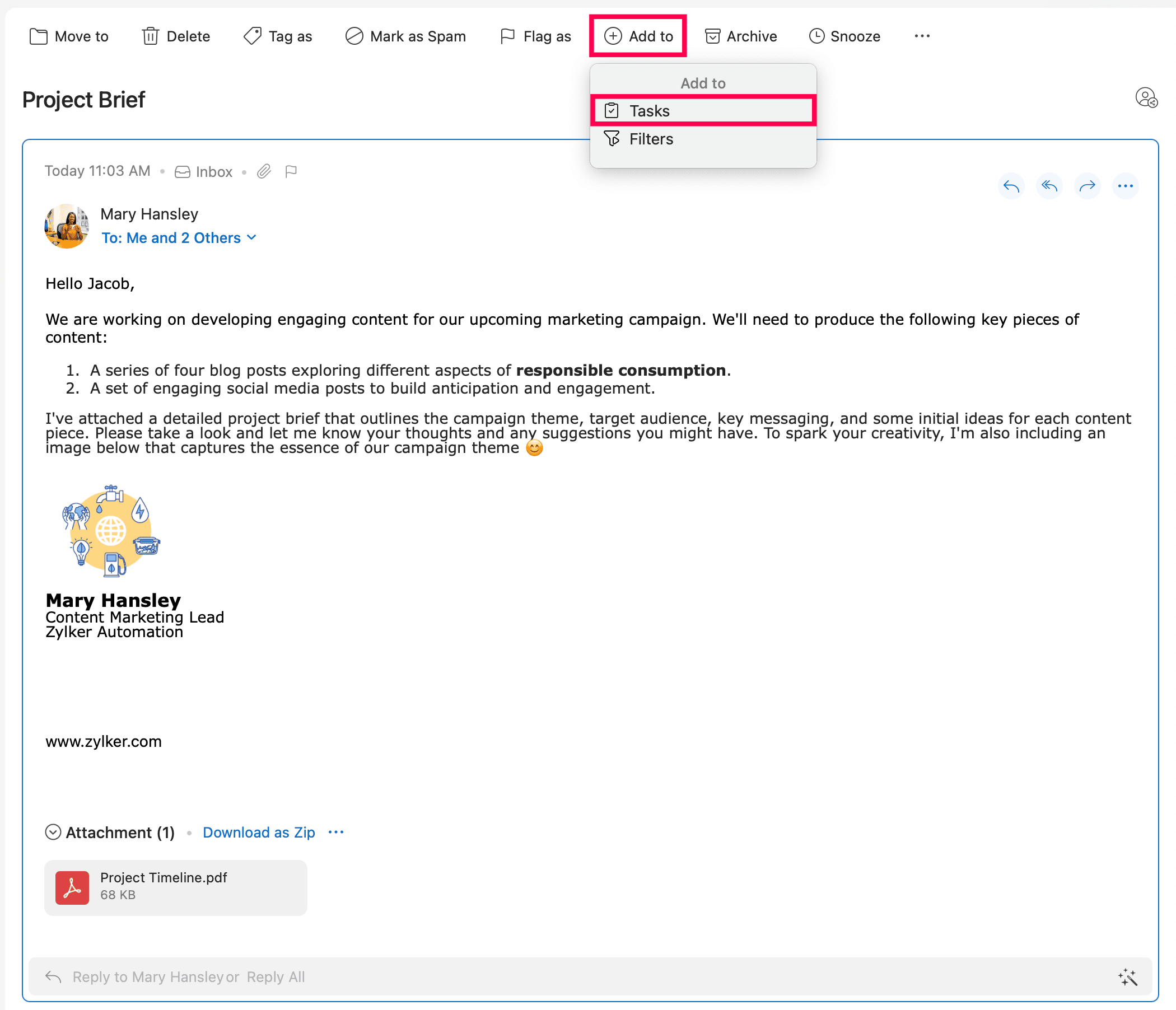Click the Download as Zip link
This screenshot has width=1176, height=1010.
point(259,833)
